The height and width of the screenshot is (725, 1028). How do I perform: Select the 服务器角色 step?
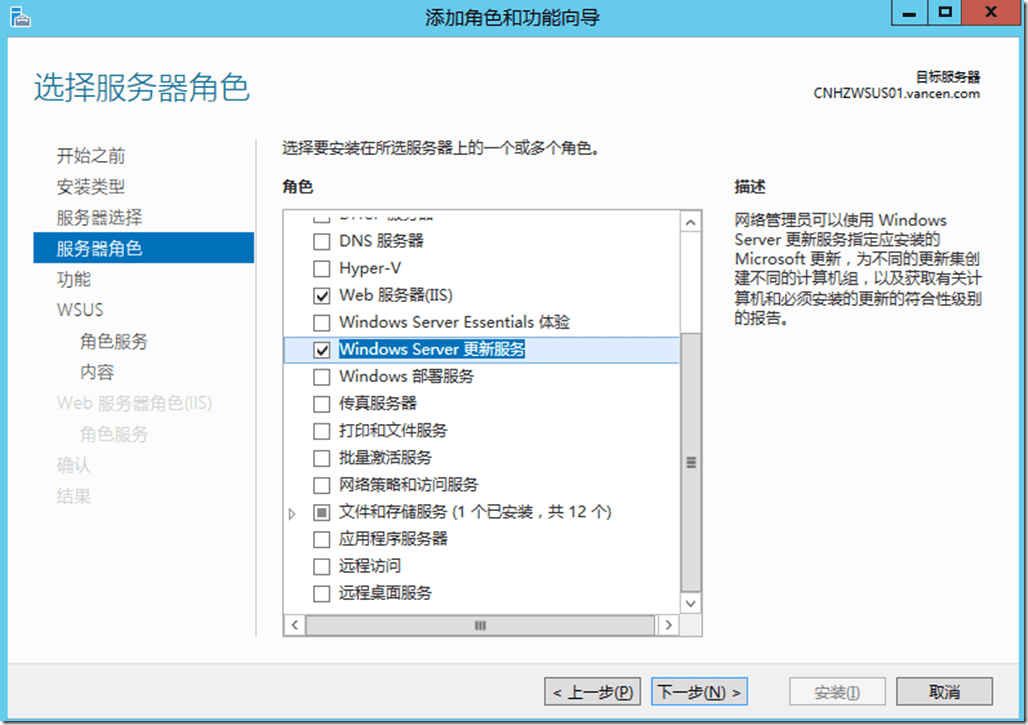click(144, 248)
